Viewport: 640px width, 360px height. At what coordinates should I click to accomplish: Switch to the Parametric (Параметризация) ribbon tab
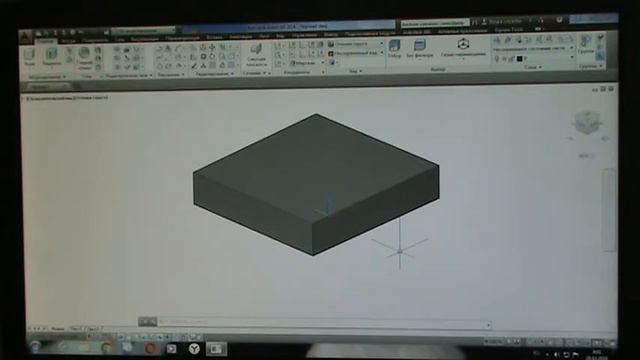point(182,38)
